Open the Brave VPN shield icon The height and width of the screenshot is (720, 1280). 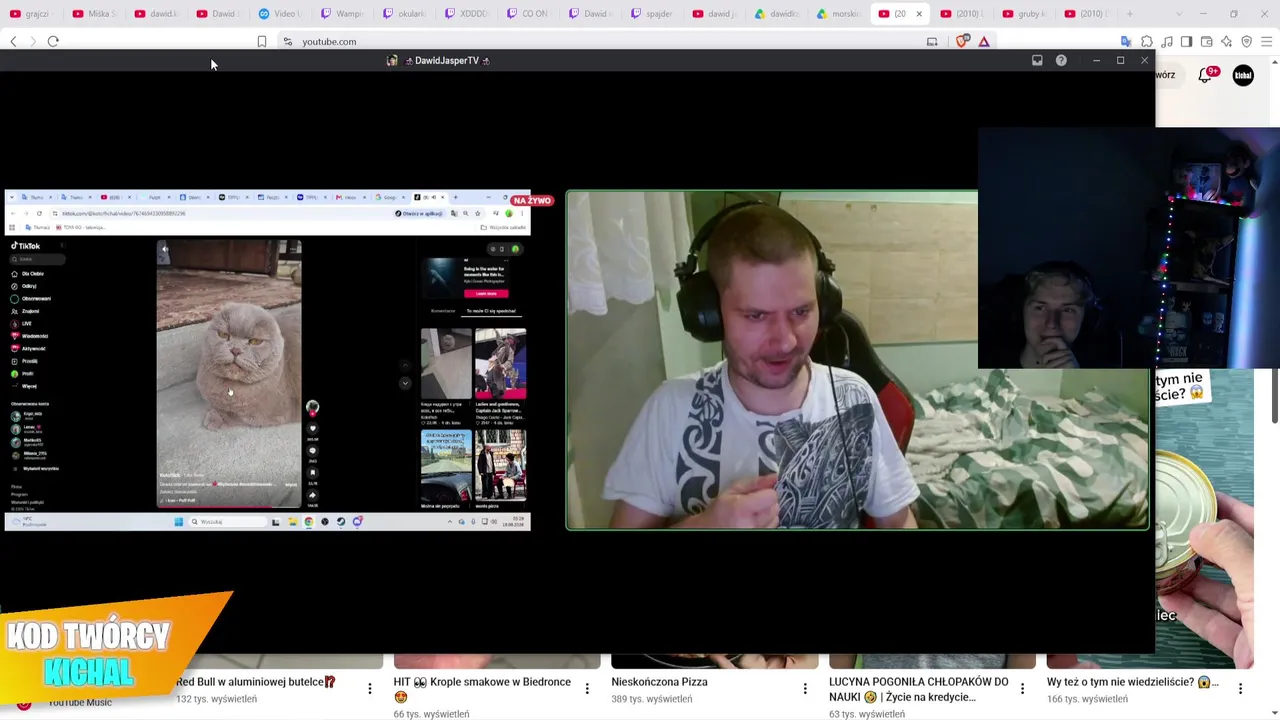coord(1246,41)
